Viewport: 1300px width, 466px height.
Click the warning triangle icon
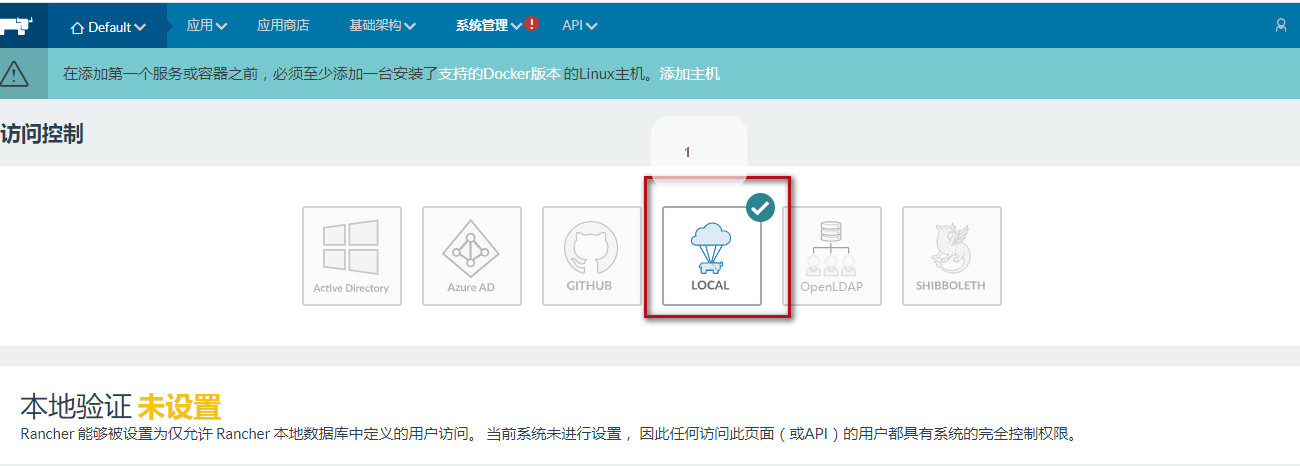pos(14,73)
